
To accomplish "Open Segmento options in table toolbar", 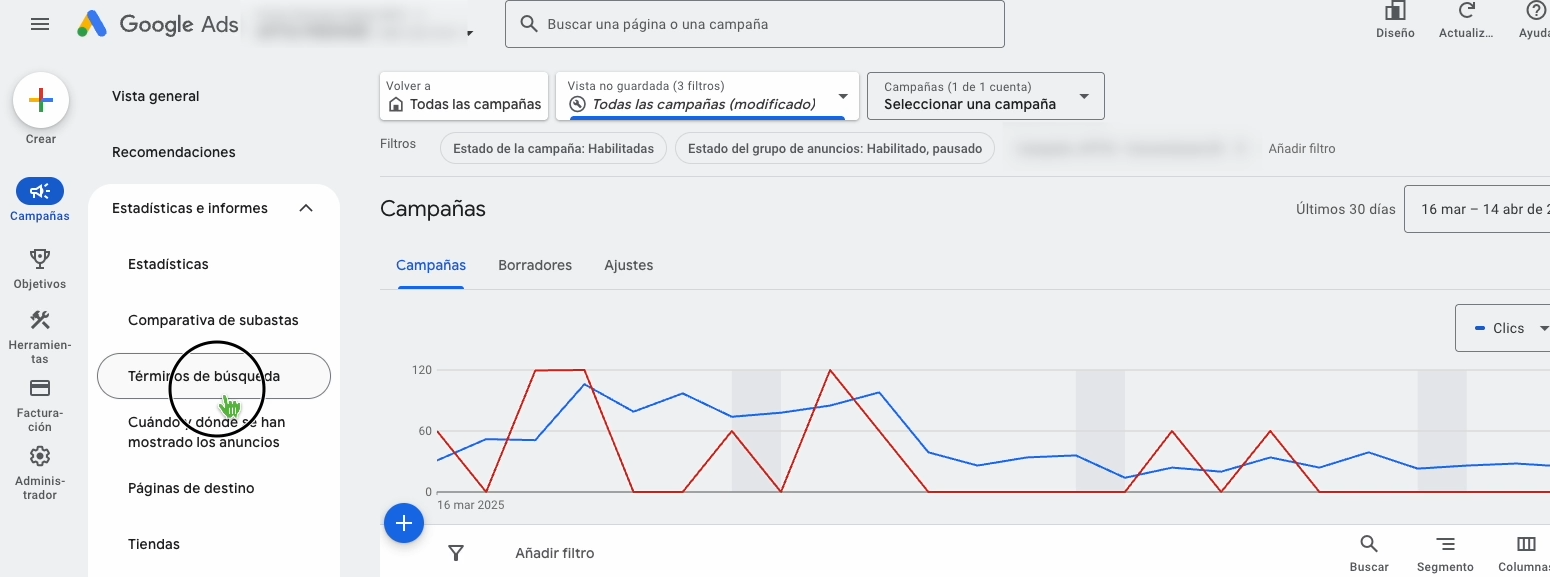I will pos(1445,545).
